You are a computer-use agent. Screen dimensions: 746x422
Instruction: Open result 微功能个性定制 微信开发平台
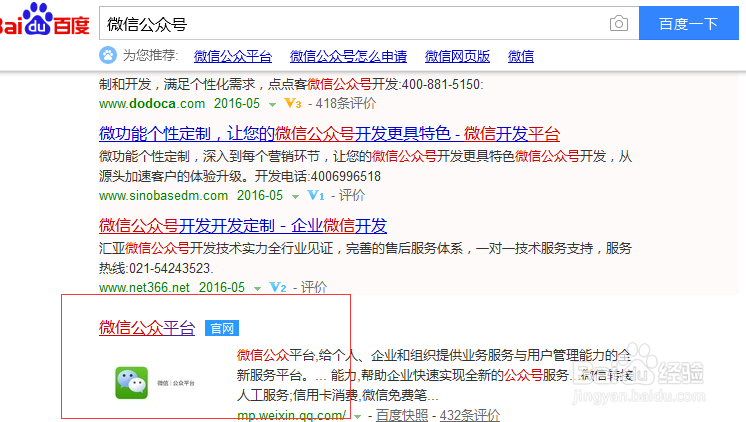pyautogui.click(x=329, y=134)
